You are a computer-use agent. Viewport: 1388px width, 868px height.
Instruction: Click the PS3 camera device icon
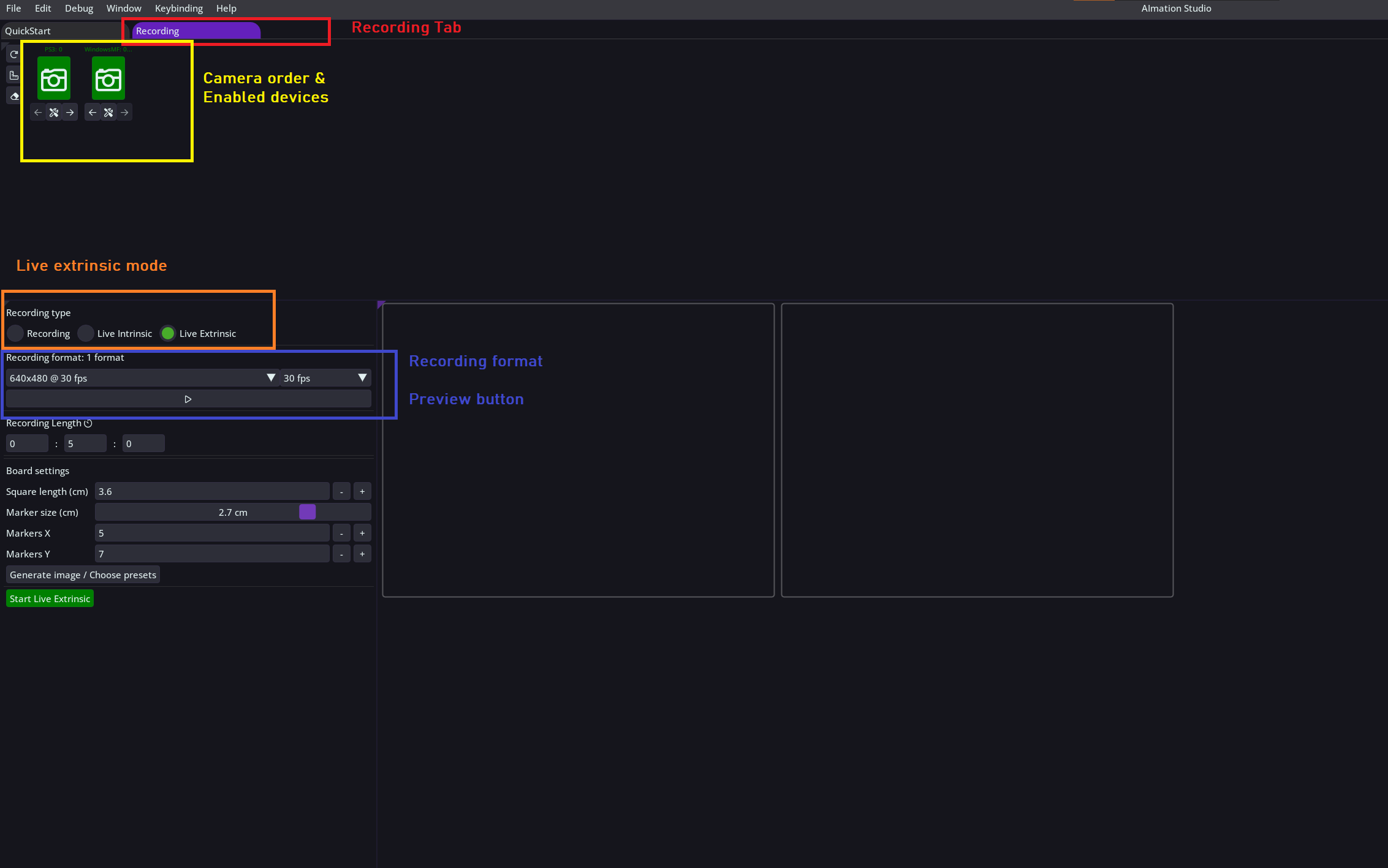coord(54,78)
